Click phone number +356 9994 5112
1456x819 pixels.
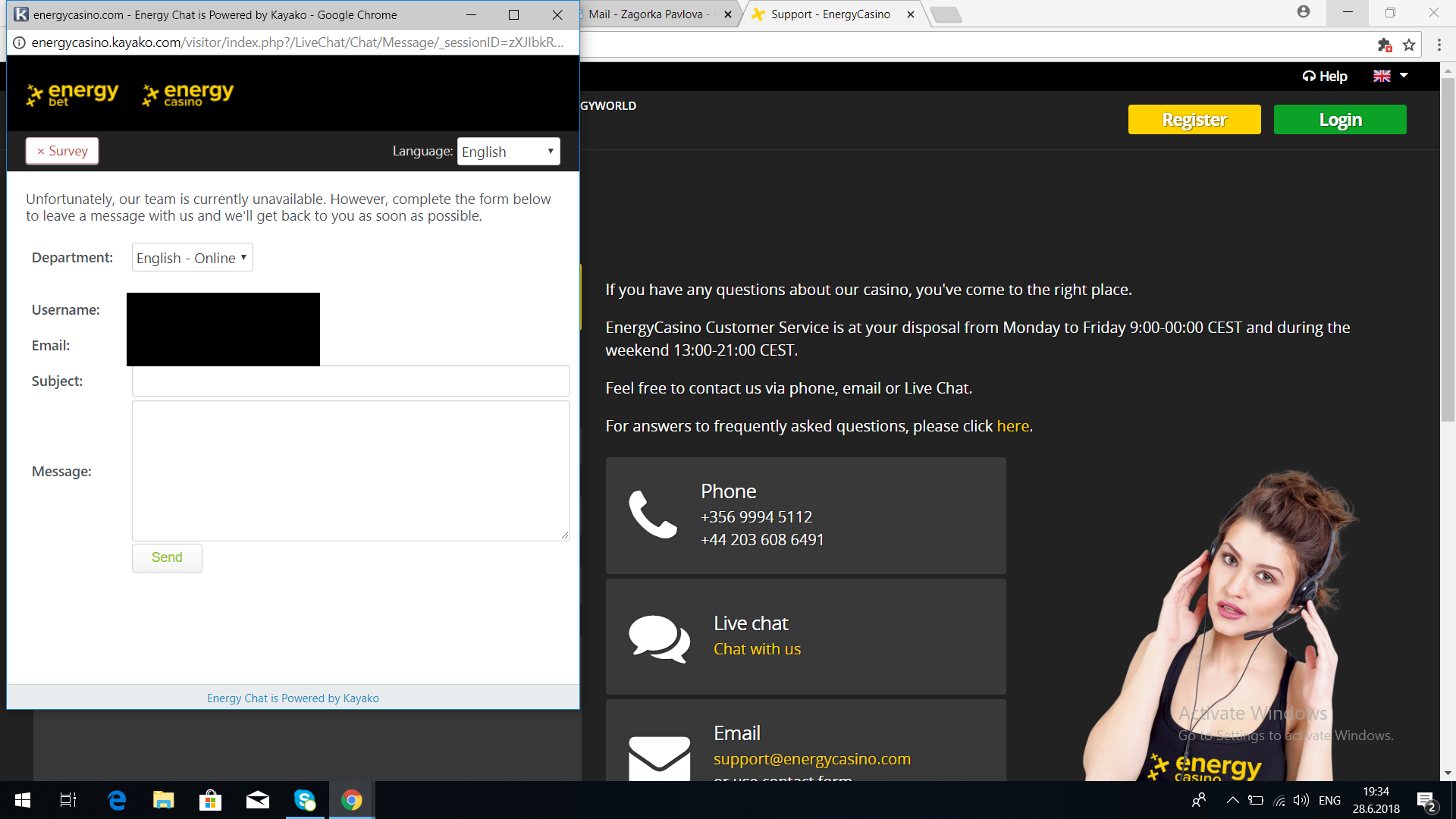pos(756,517)
